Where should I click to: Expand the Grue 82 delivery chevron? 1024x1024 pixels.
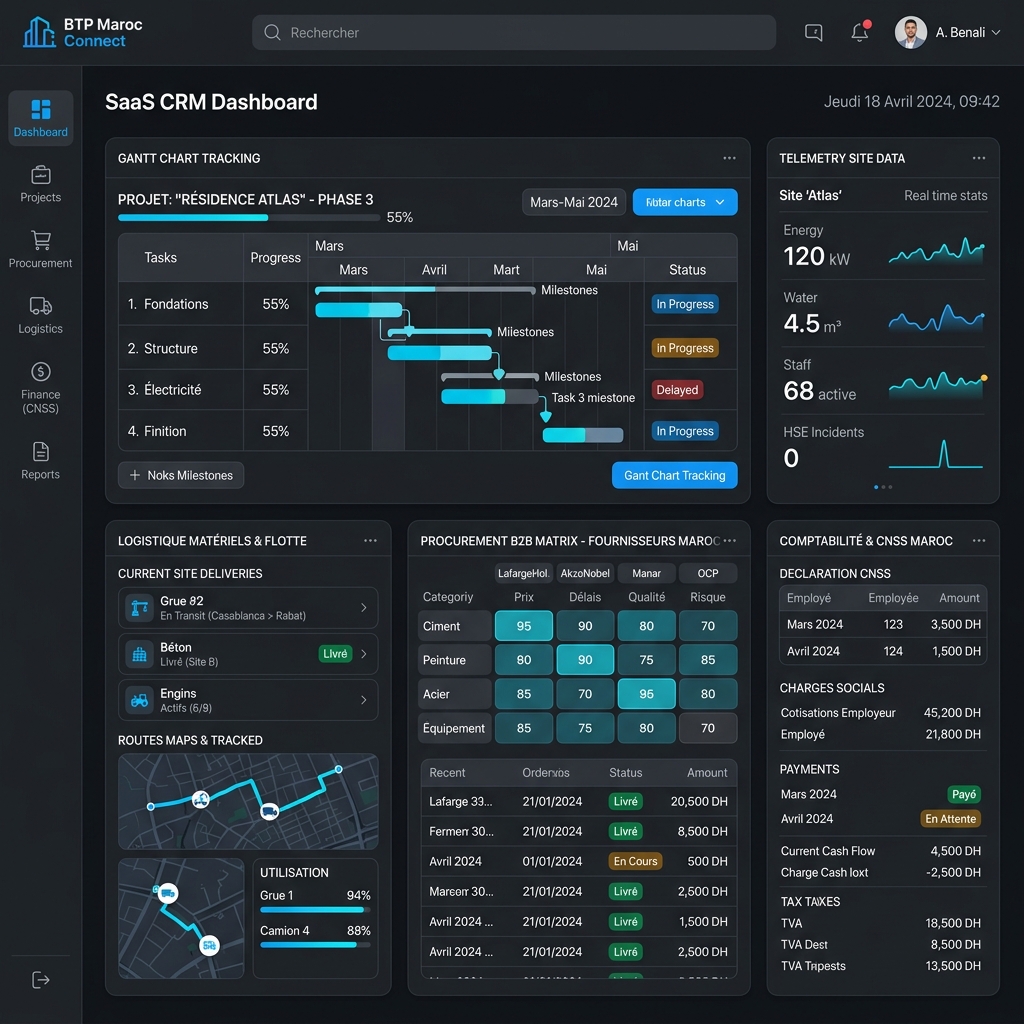click(364, 608)
